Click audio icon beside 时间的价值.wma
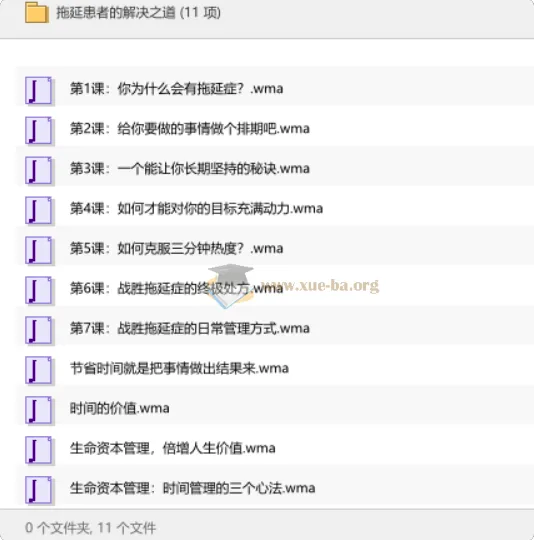534x540 pixels. pos(39,410)
